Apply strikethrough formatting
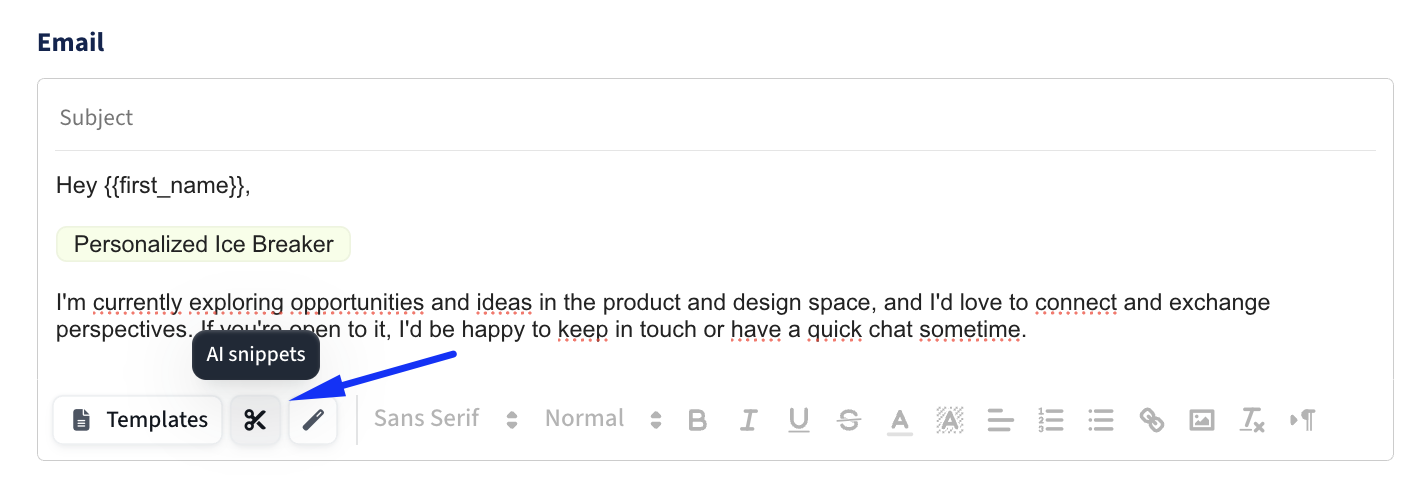 coord(849,420)
